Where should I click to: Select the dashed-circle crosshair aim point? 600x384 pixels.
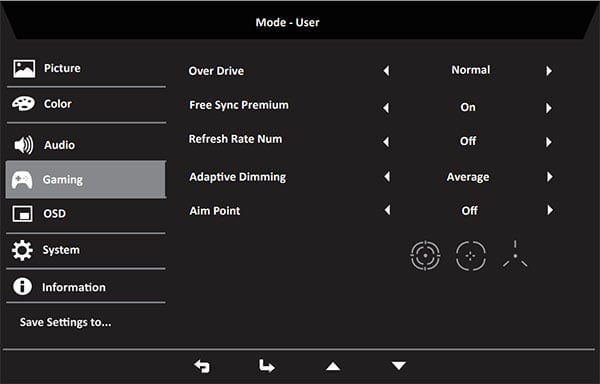click(x=471, y=255)
